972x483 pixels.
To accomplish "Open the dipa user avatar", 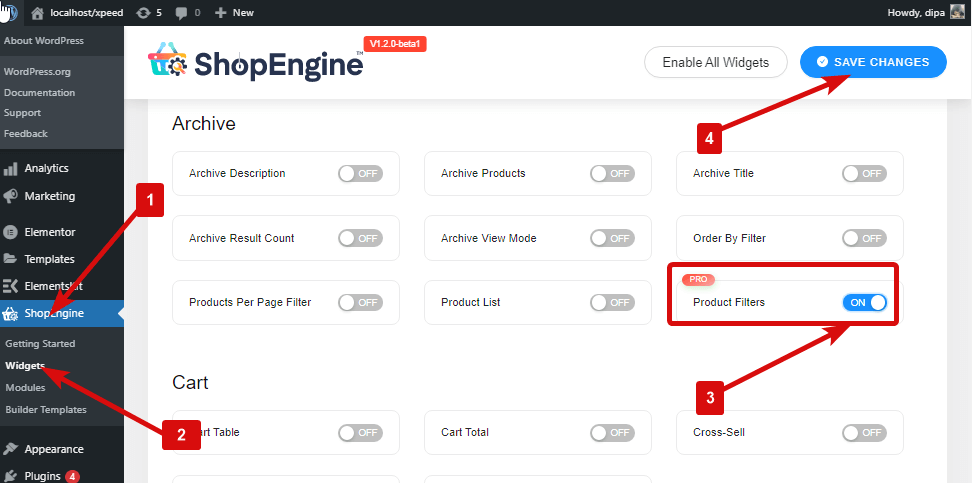I will coord(957,12).
